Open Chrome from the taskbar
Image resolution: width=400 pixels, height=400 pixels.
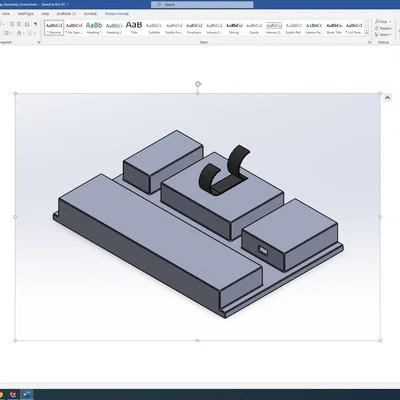pos(1,395)
